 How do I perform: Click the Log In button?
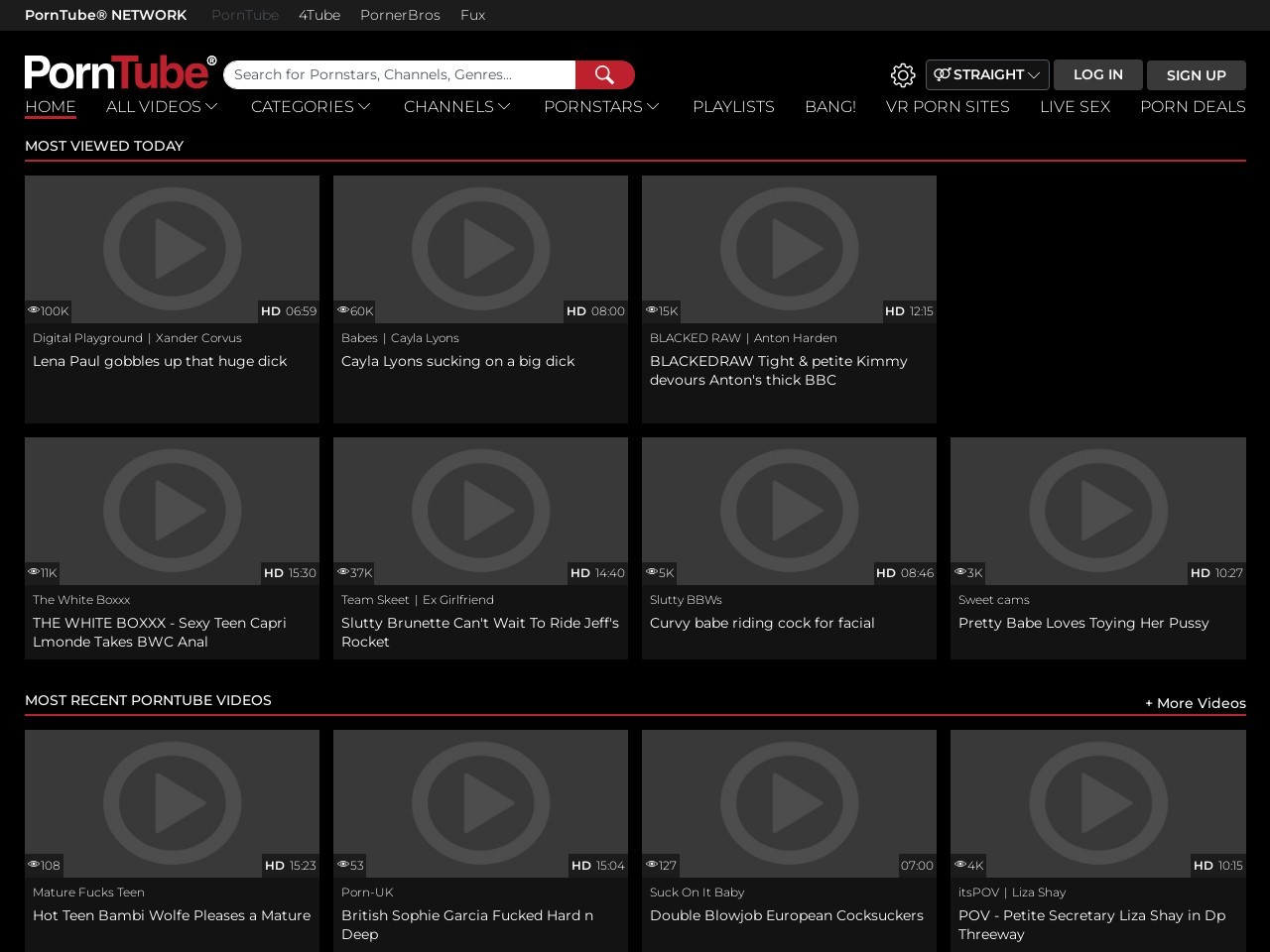click(1097, 75)
